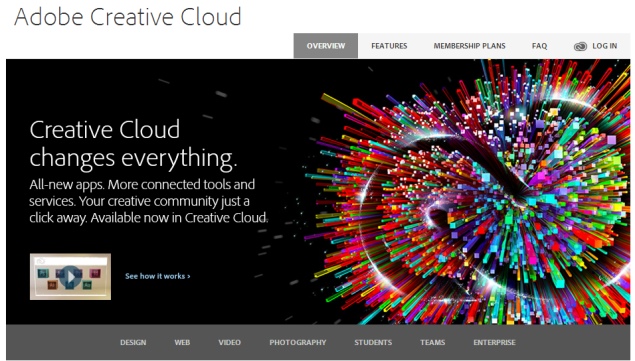
Task: Follow the 'See how it works' link
Action: 158,276
